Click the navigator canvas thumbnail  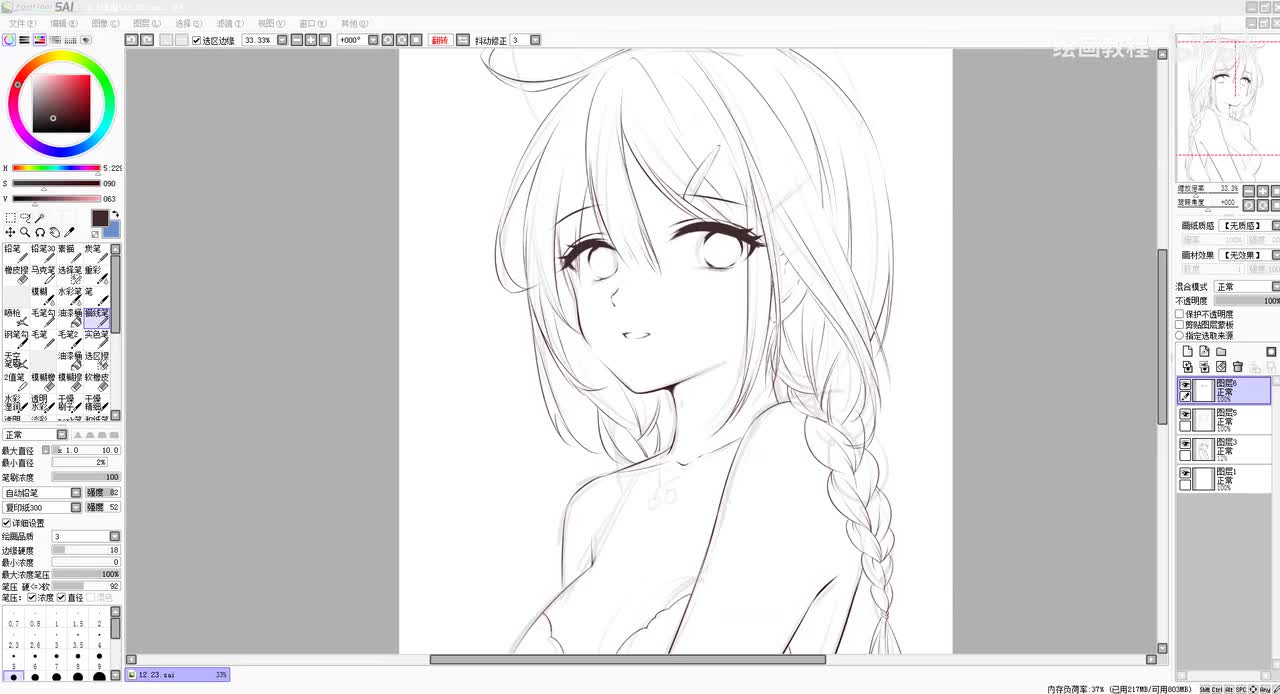1227,108
